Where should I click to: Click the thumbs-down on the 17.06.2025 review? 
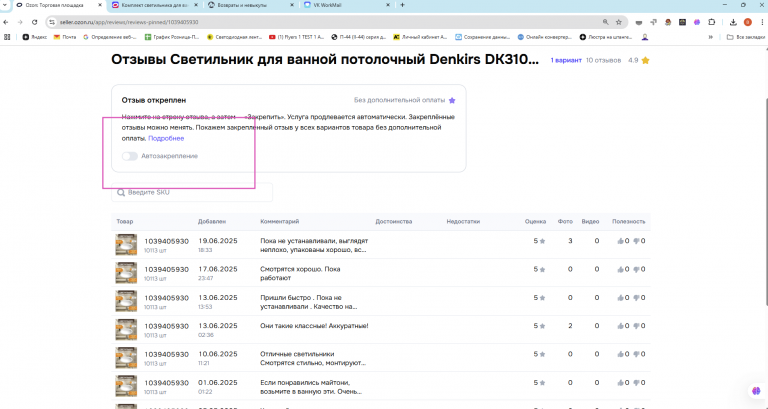click(x=636, y=269)
